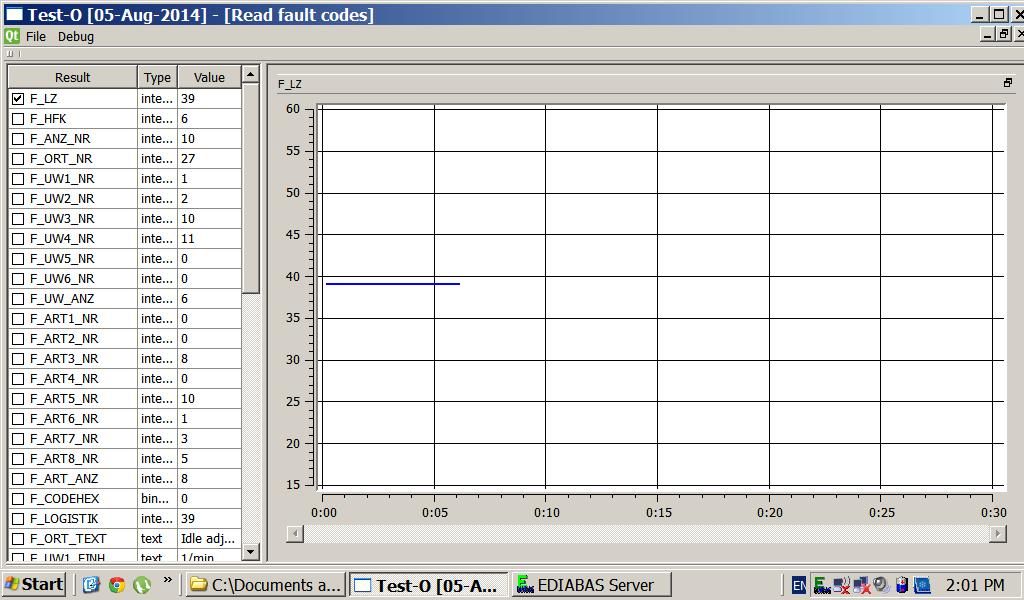This screenshot has width=1024, height=600.
Task: Click the float button on F_LZ plot panel
Action: [x=1007, y=83]
